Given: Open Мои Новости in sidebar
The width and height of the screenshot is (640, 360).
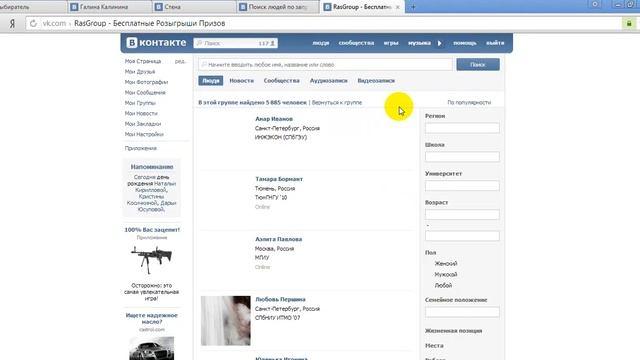Looking at the screenshot, I should click(x=141, y=113).
